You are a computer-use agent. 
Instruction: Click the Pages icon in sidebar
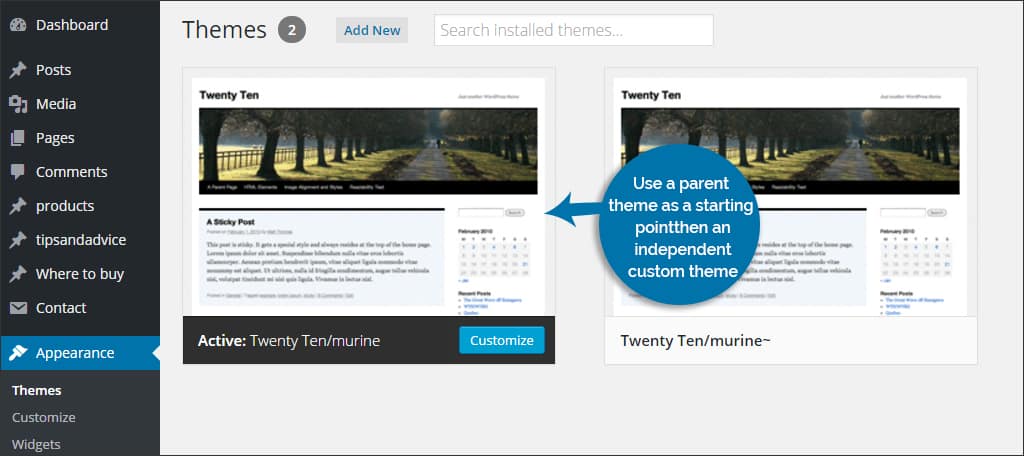(x=18, y=138)
